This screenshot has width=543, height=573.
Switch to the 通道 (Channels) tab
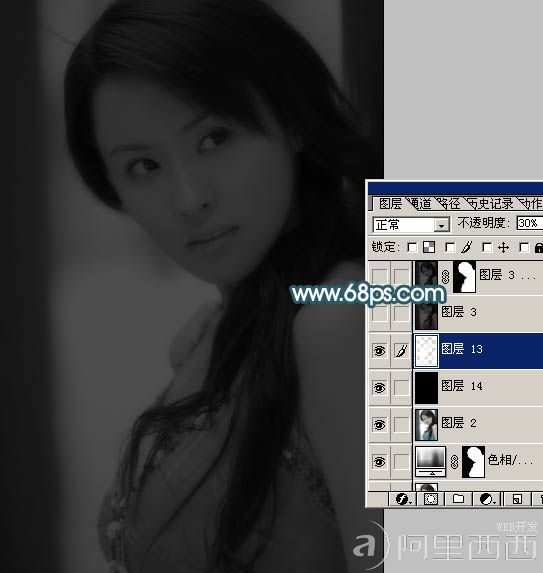pos(421,204)
